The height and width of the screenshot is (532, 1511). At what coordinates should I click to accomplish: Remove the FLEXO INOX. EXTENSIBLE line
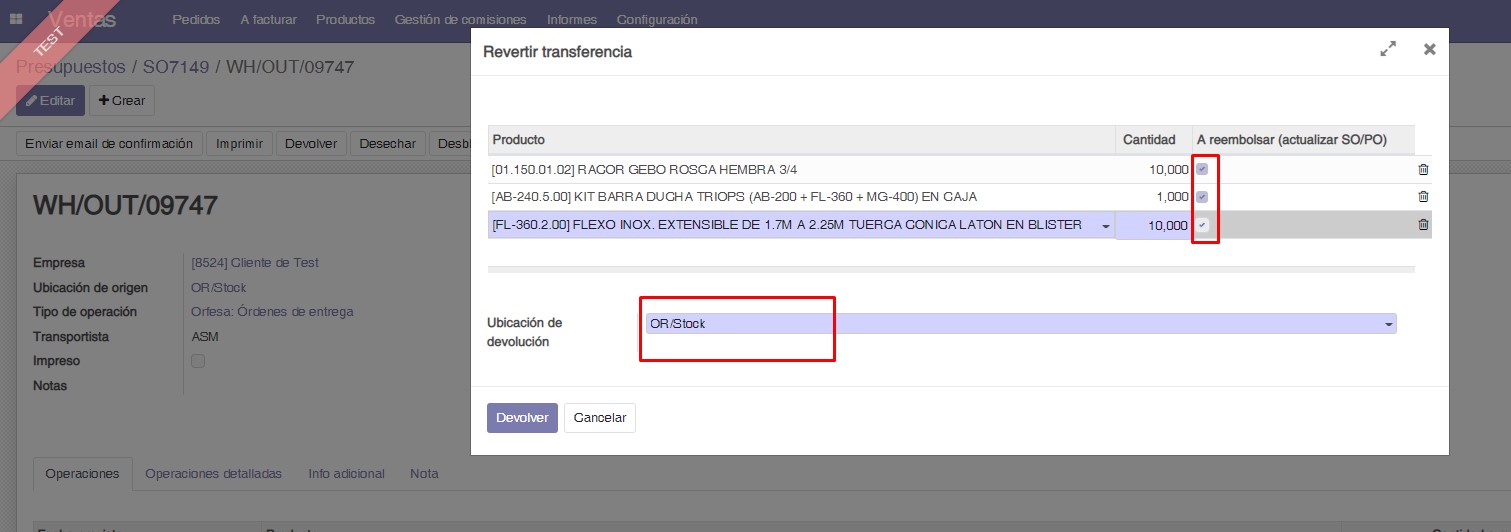pyautogui.click(x=1423, y=225)
